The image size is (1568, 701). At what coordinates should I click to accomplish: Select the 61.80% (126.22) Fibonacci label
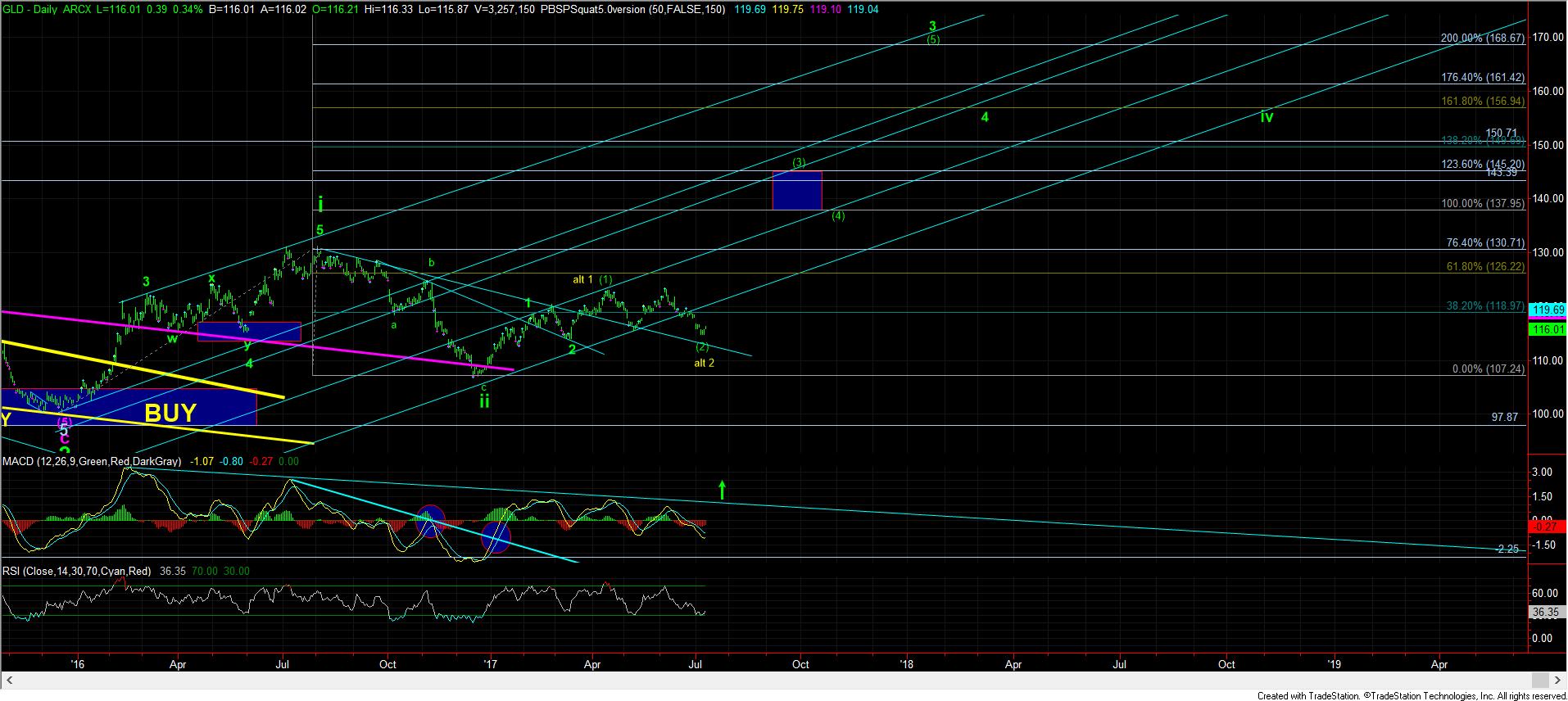click(x=1486, y=267)
